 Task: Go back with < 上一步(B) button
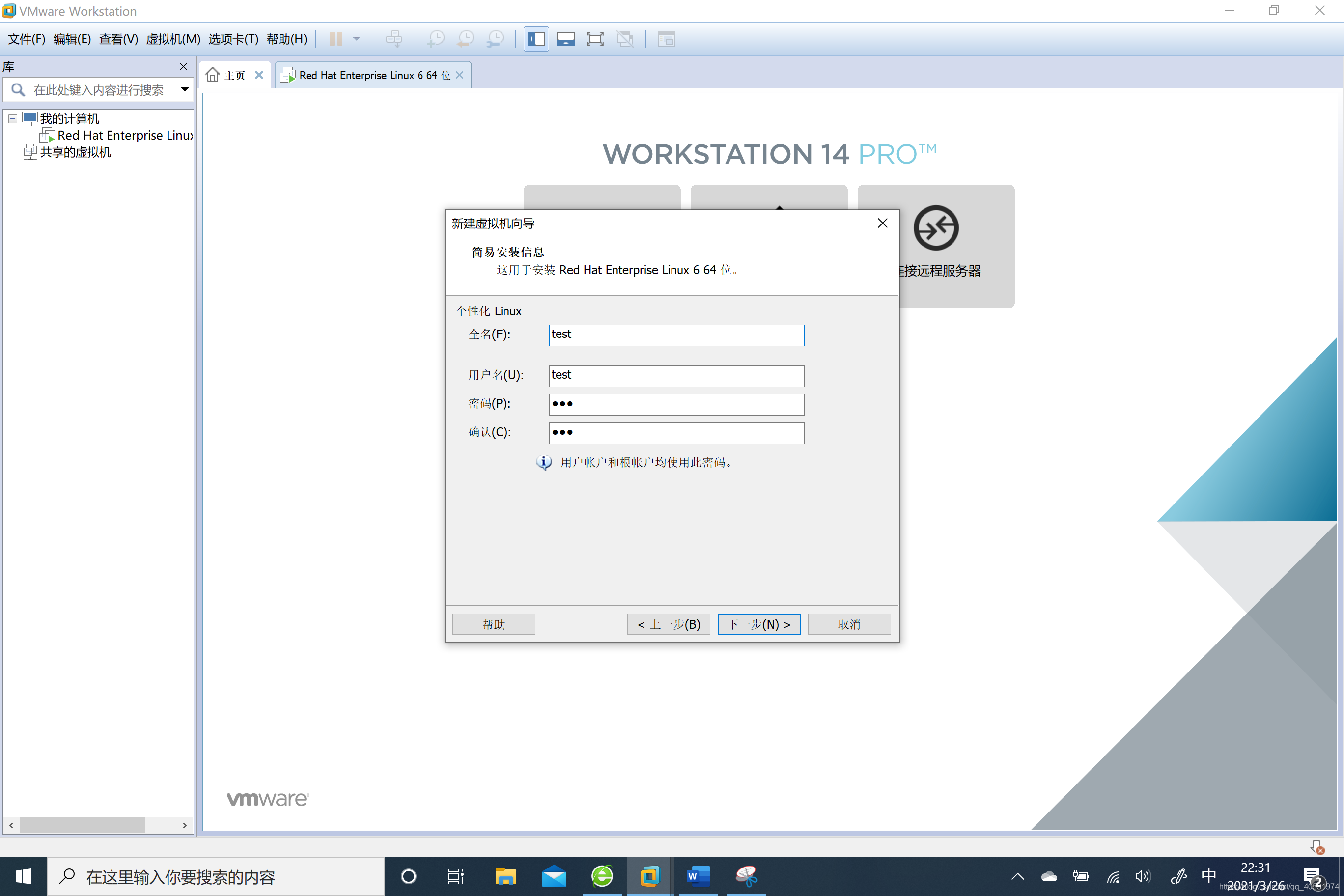pyautogui.click(x=669, y=624)
